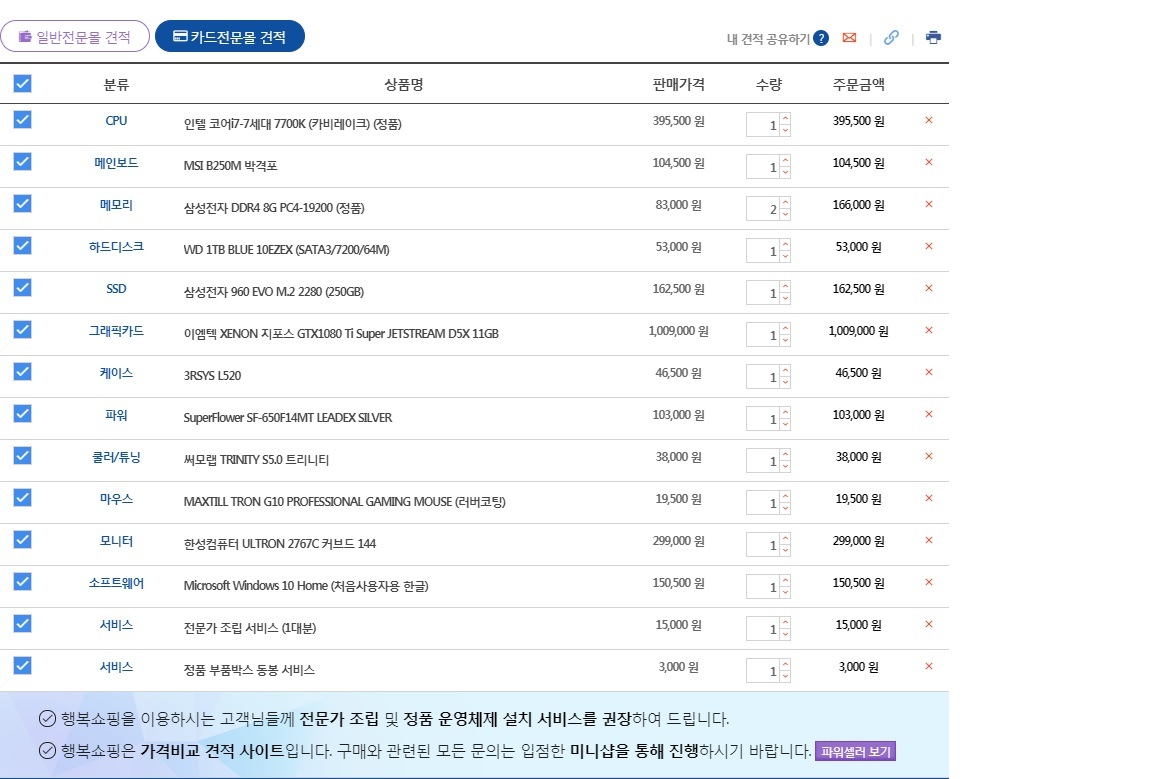The height and width of the screenshot is (779, 1152).
Task: Open the 파워셀러 보기 button
Action: pos(855,751)
